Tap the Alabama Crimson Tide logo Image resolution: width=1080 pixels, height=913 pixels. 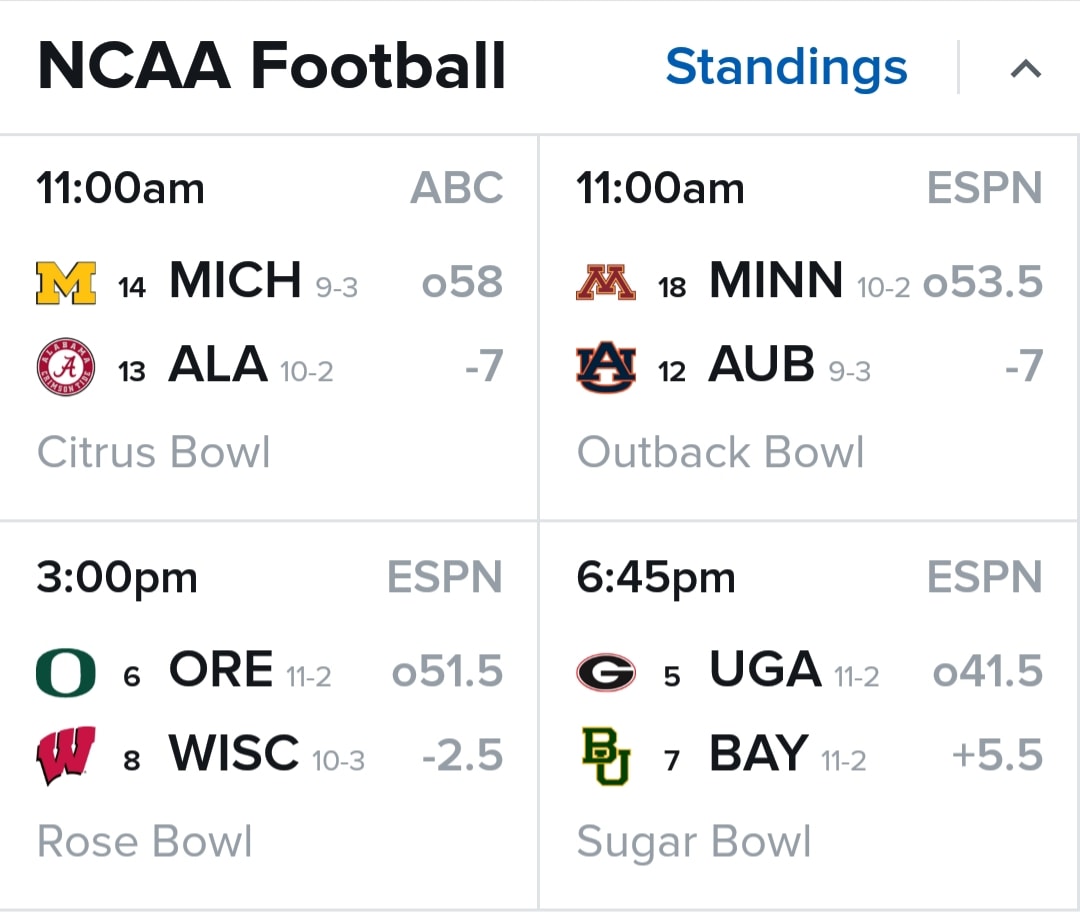click(65, 367)
